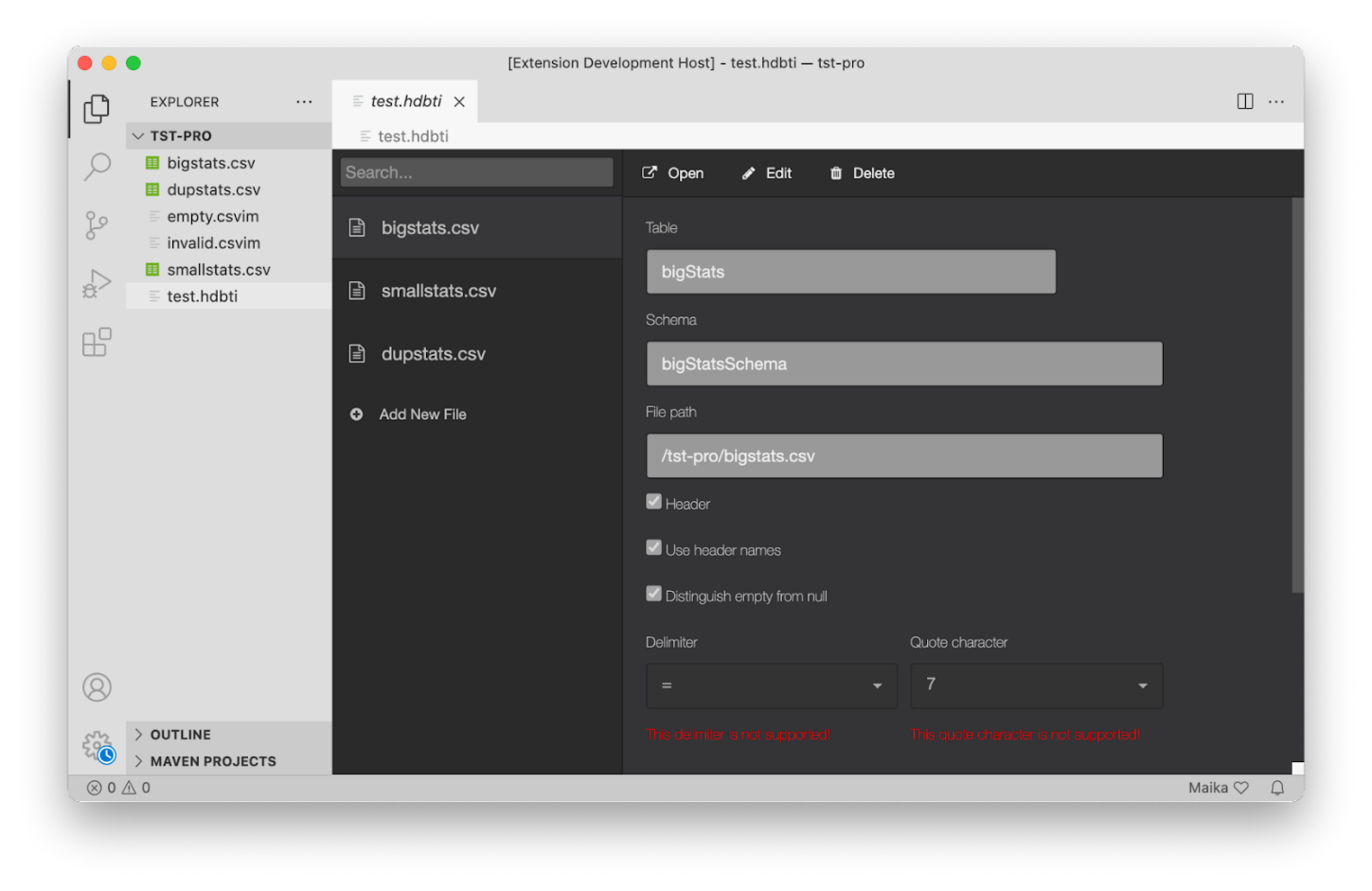Click the dupstats.csv file icon in import list
The width and height of the screenshot is (1372, 891).
pyautogui.click(x=357, y=354)
